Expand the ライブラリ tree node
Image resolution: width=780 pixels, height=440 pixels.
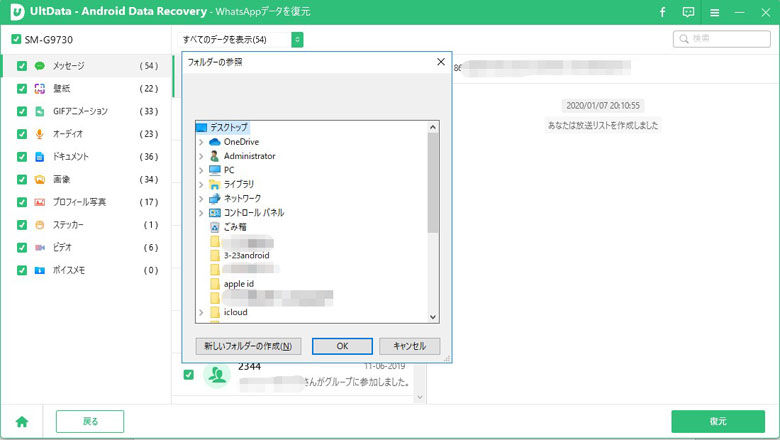[x=201, y=184]
